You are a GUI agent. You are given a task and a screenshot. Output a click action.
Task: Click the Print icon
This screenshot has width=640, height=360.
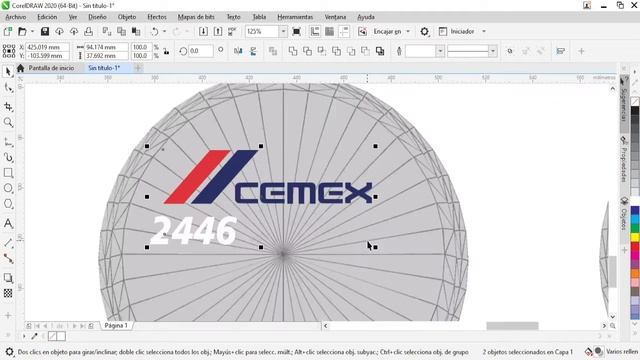pos(89,31)
